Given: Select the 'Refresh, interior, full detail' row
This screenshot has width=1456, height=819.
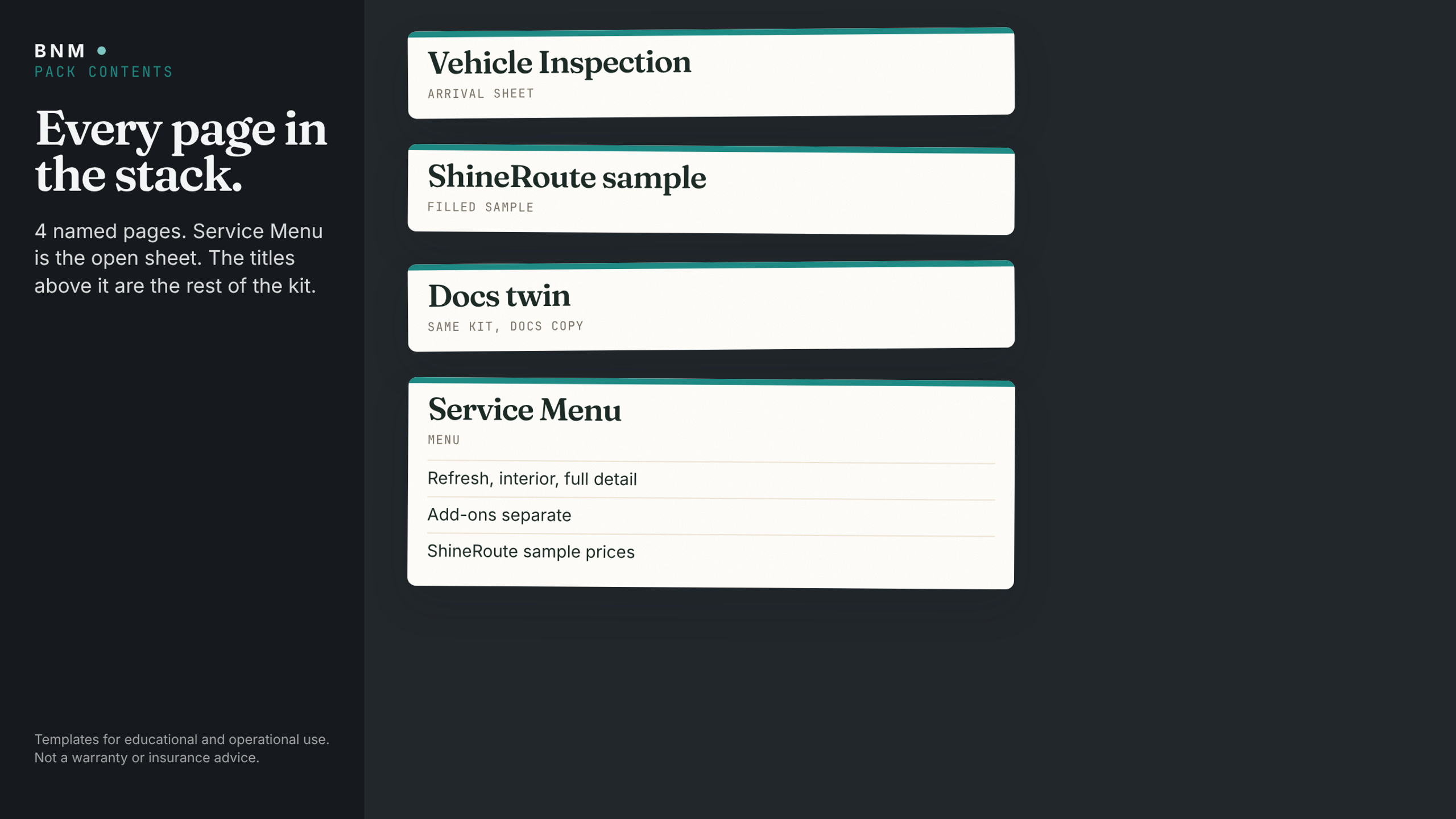Looking at the screenshot, I should point(711,479).
